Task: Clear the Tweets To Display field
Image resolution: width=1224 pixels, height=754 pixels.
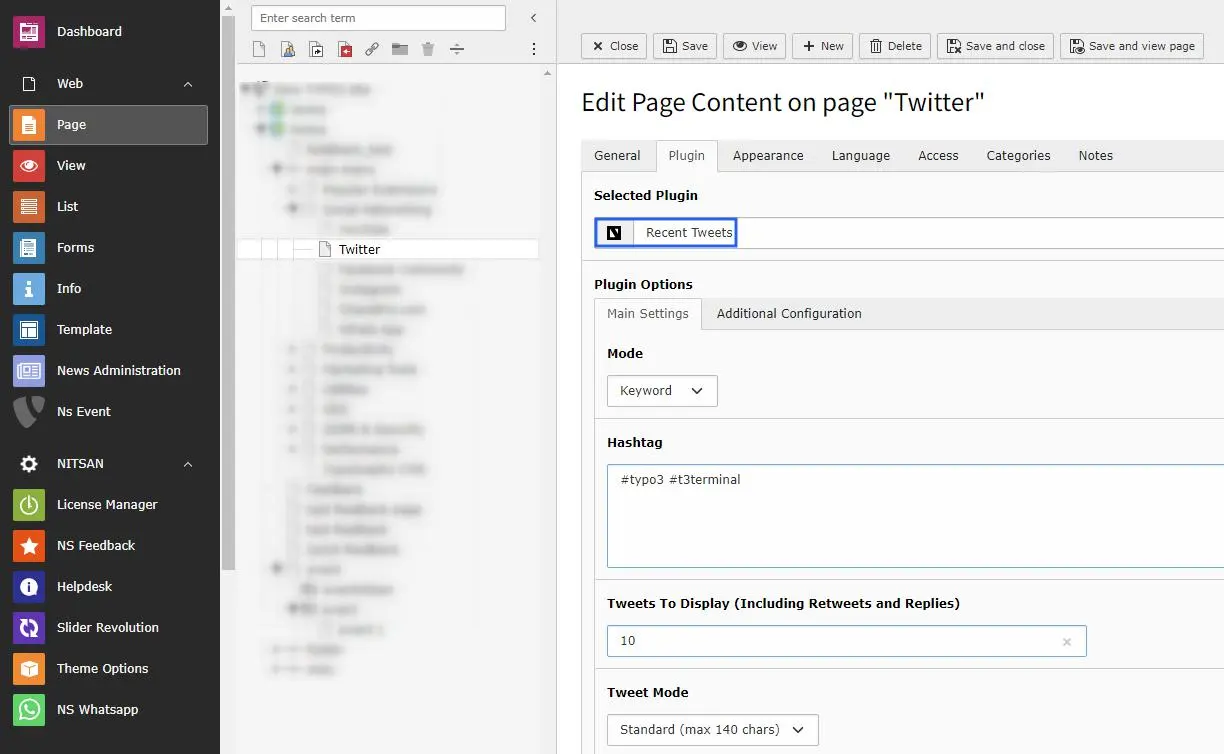Action: click(x=1067, y=642)
